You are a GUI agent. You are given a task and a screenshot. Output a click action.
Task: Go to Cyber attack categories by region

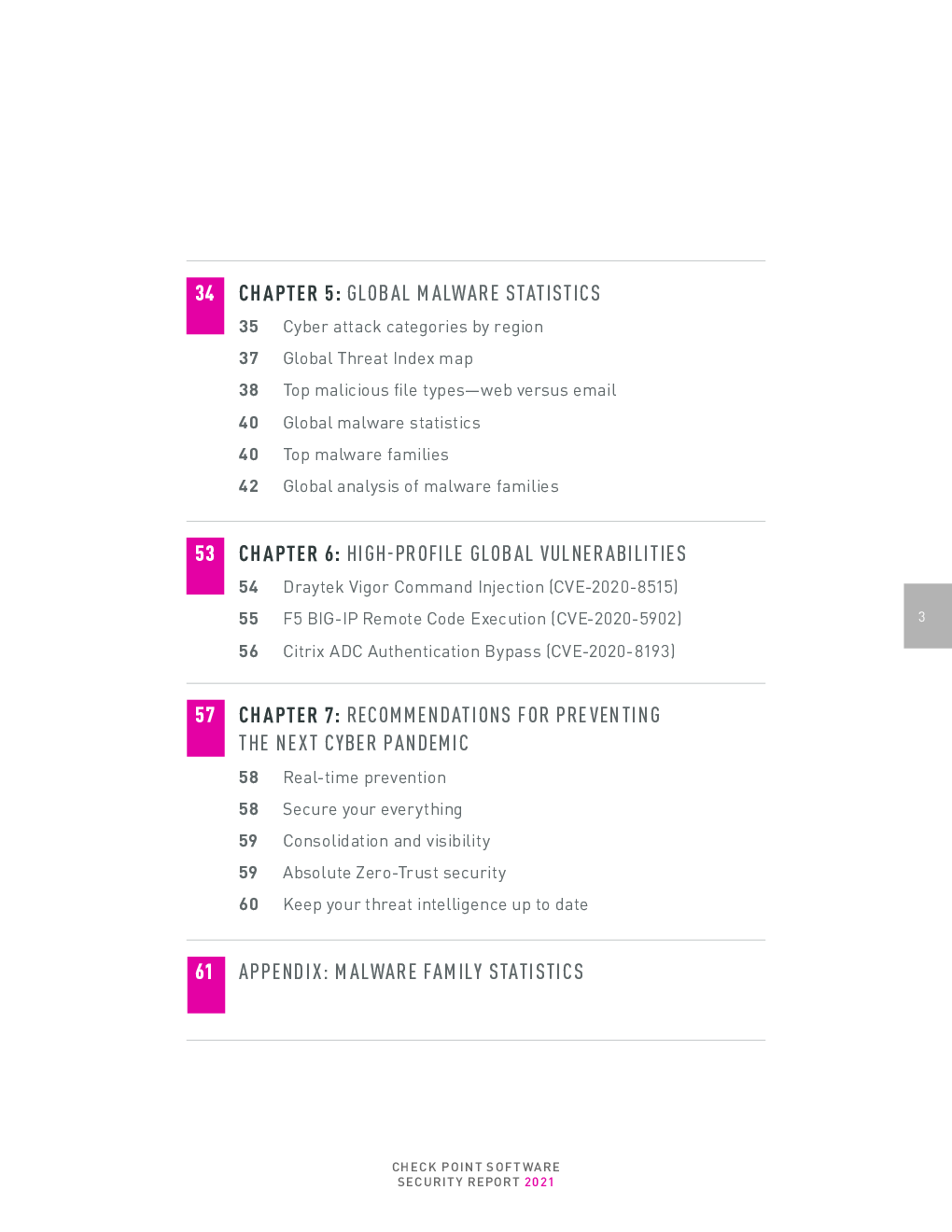point(413,327)
